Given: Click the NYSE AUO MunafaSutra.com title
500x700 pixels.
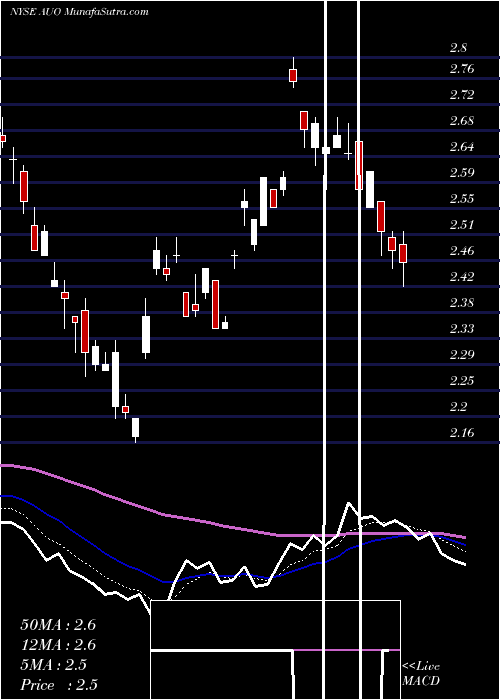Looking at the screenshot, I should [79, 12].
